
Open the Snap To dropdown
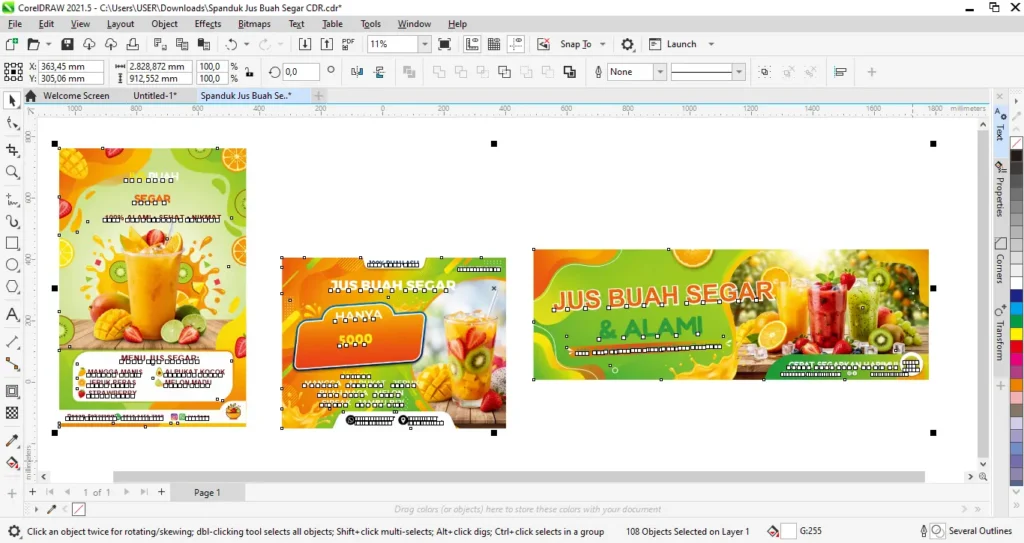coord(603,44)
